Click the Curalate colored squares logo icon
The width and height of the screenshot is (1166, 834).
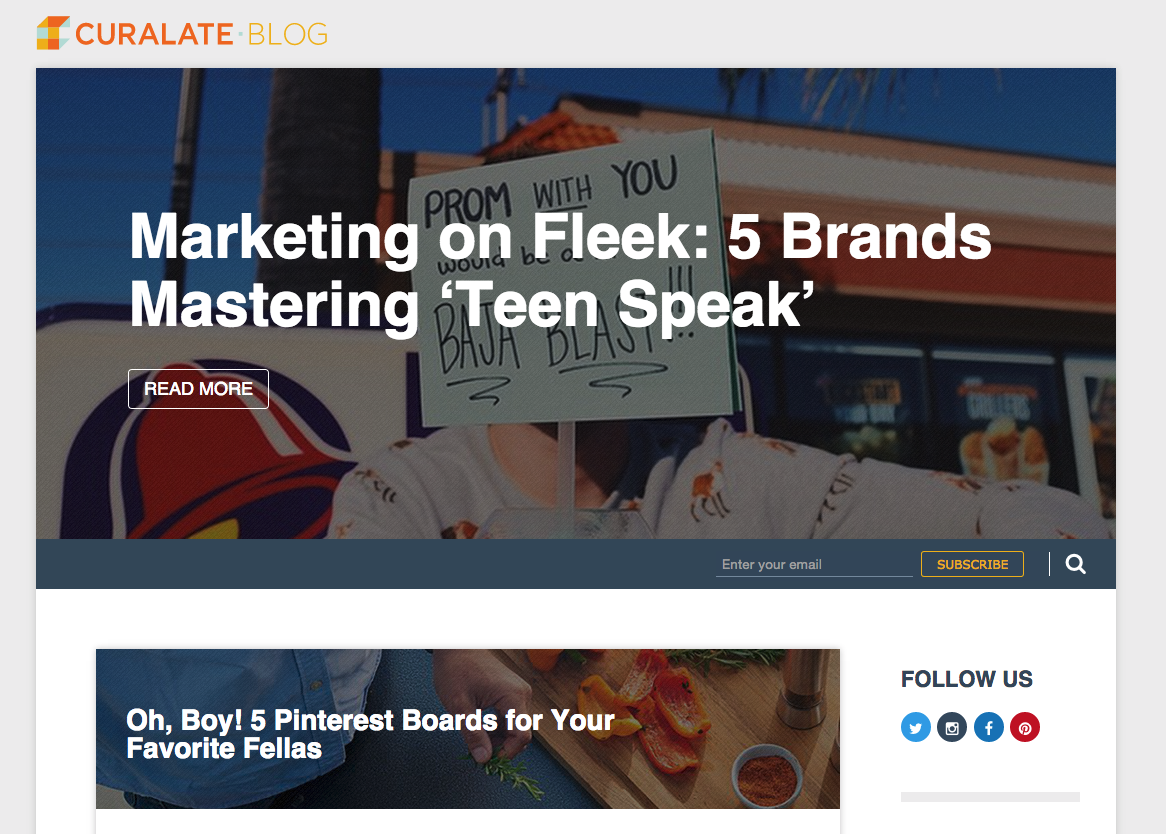tap(52, 33)
